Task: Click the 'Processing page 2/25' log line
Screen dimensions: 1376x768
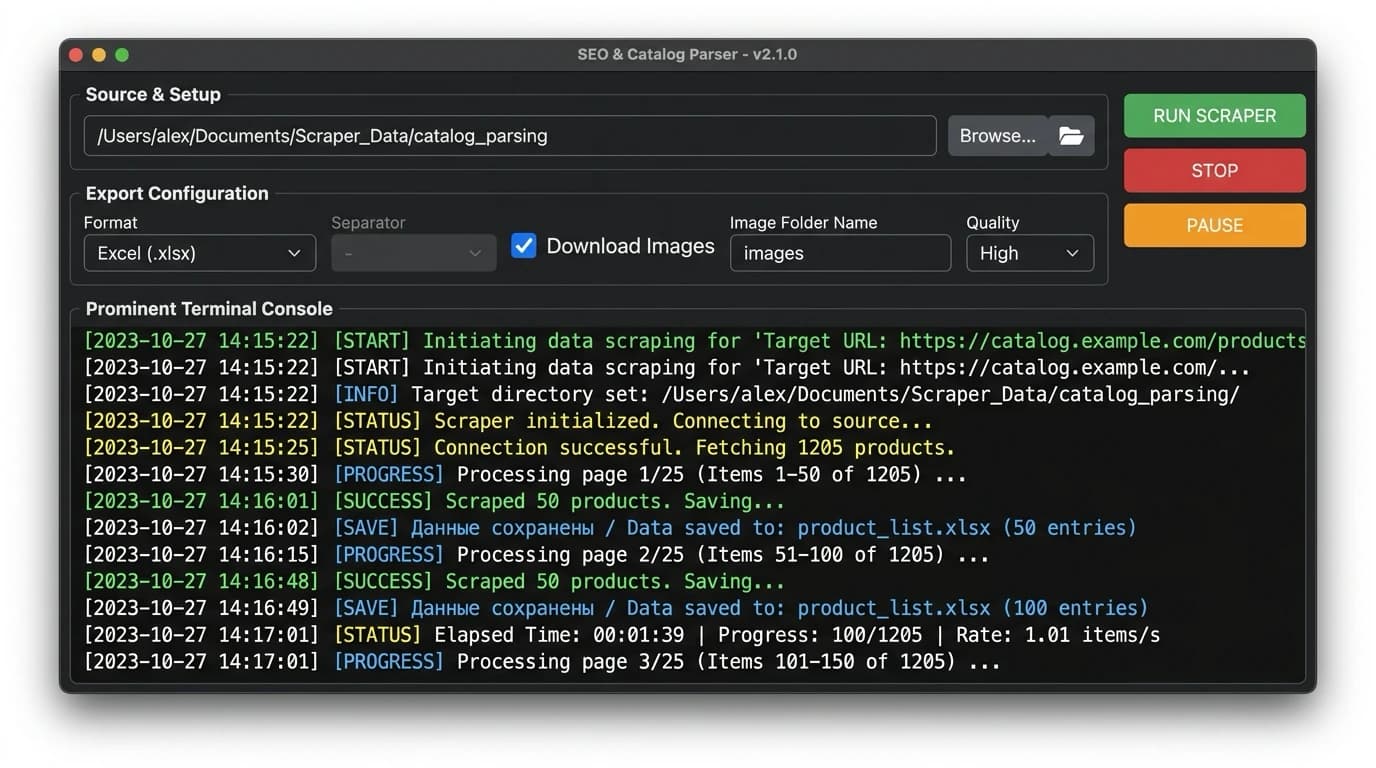Action: tap(536, 554)
